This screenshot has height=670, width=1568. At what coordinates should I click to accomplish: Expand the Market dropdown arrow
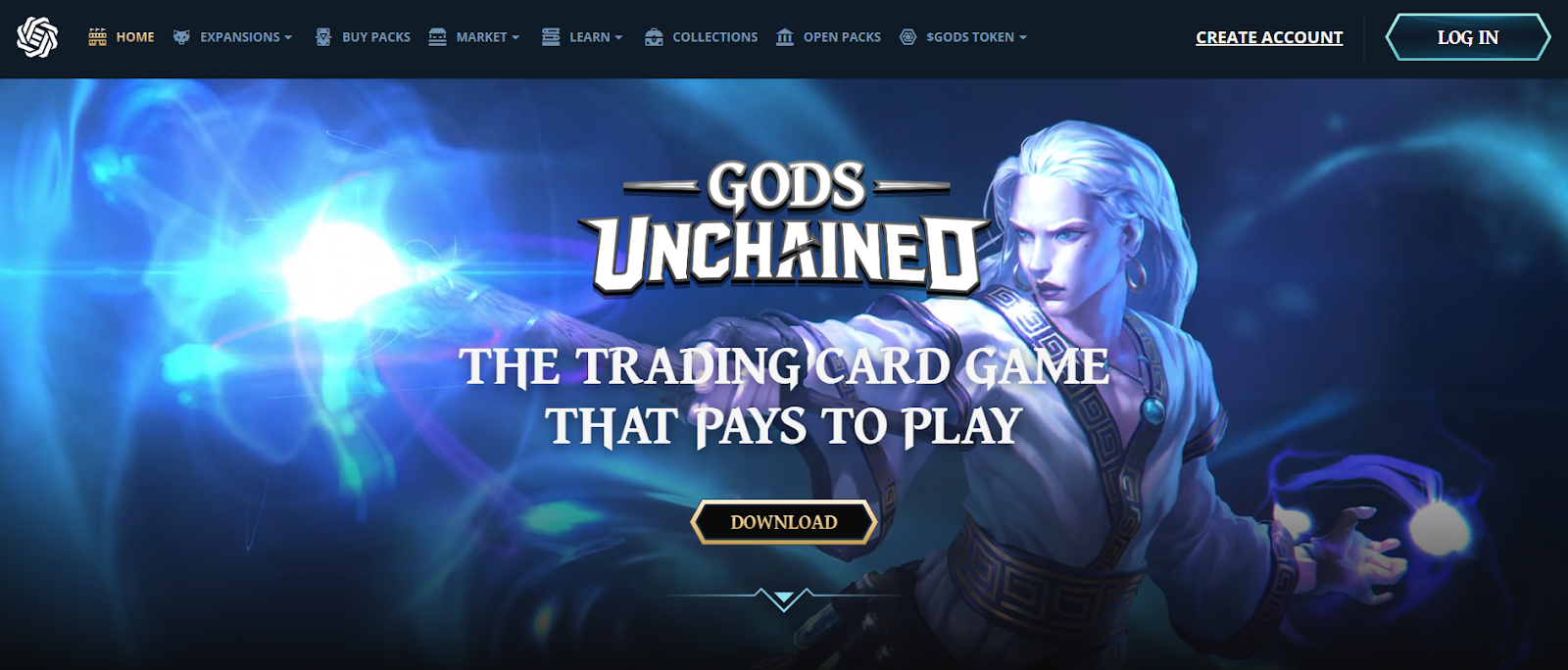(515, 37)
